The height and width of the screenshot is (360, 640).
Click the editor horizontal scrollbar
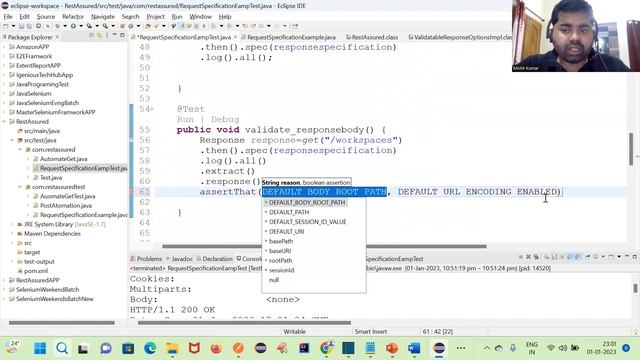click(324, 246)
